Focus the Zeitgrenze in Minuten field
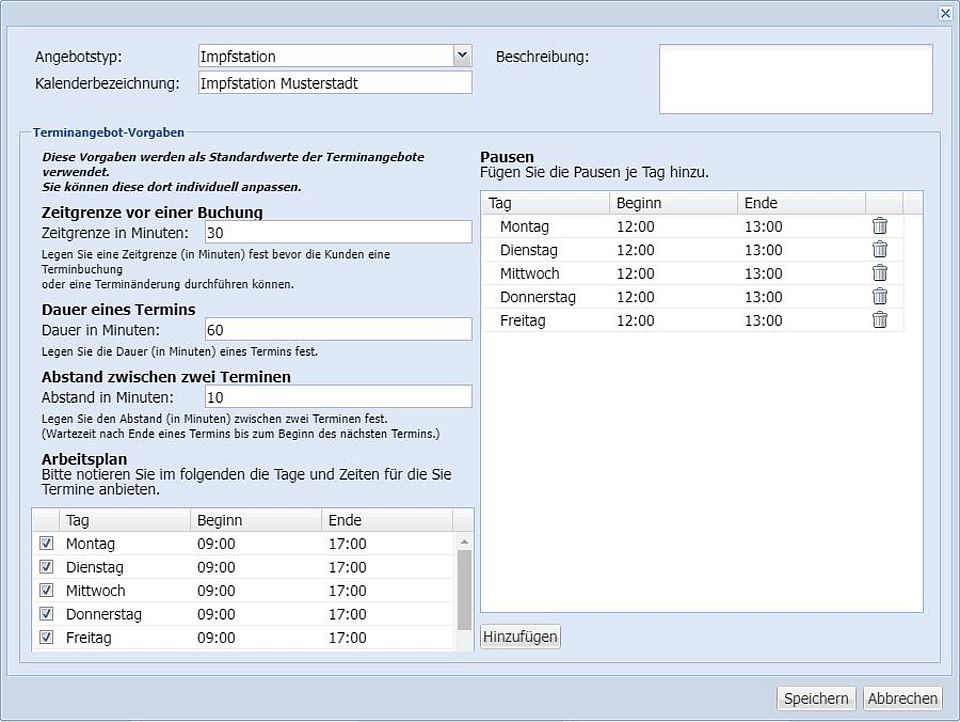Viewport: 960px width, 722px height. point(337,233)
